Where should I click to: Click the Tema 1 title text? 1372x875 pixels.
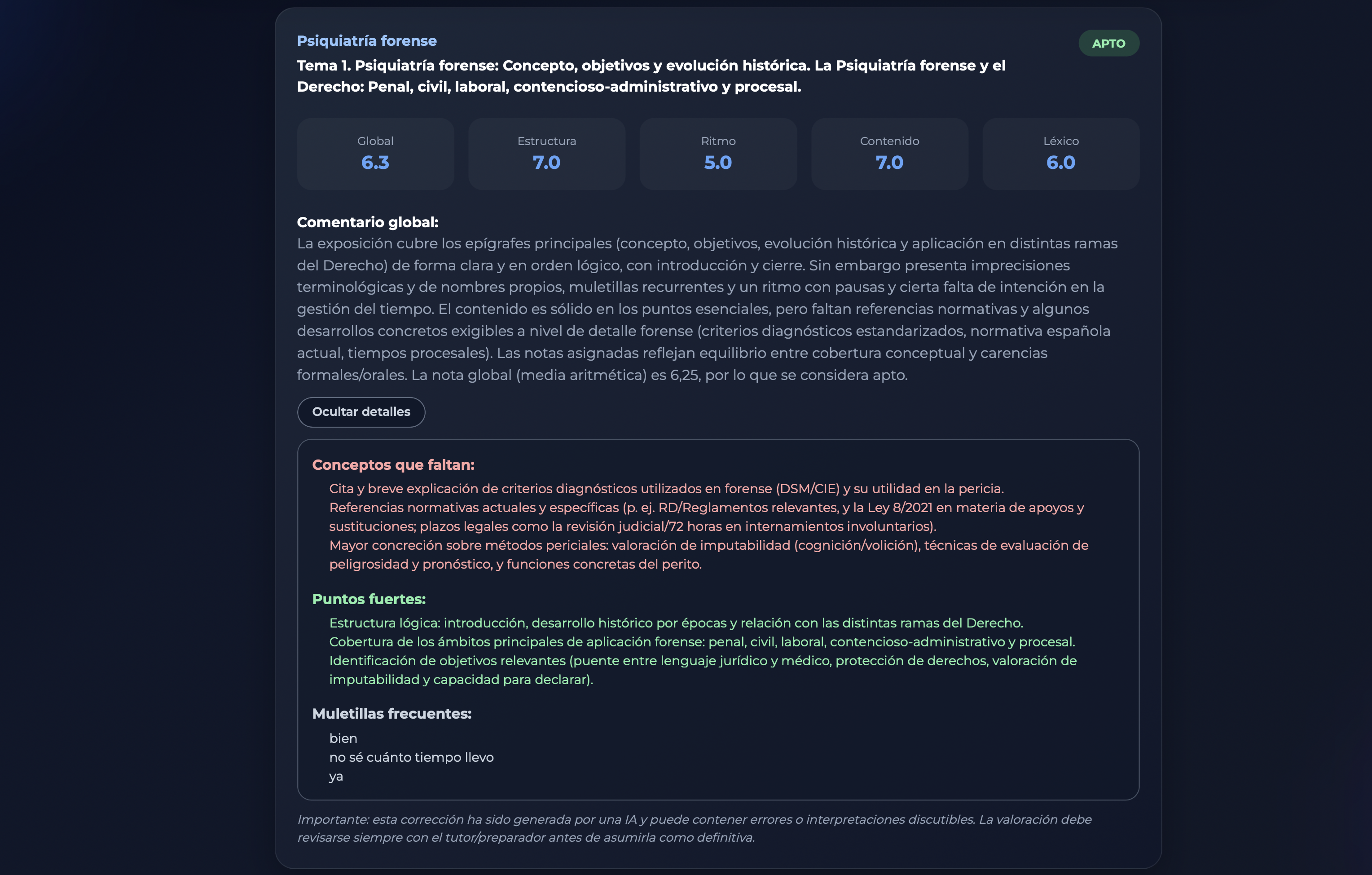tap(651, 76)
